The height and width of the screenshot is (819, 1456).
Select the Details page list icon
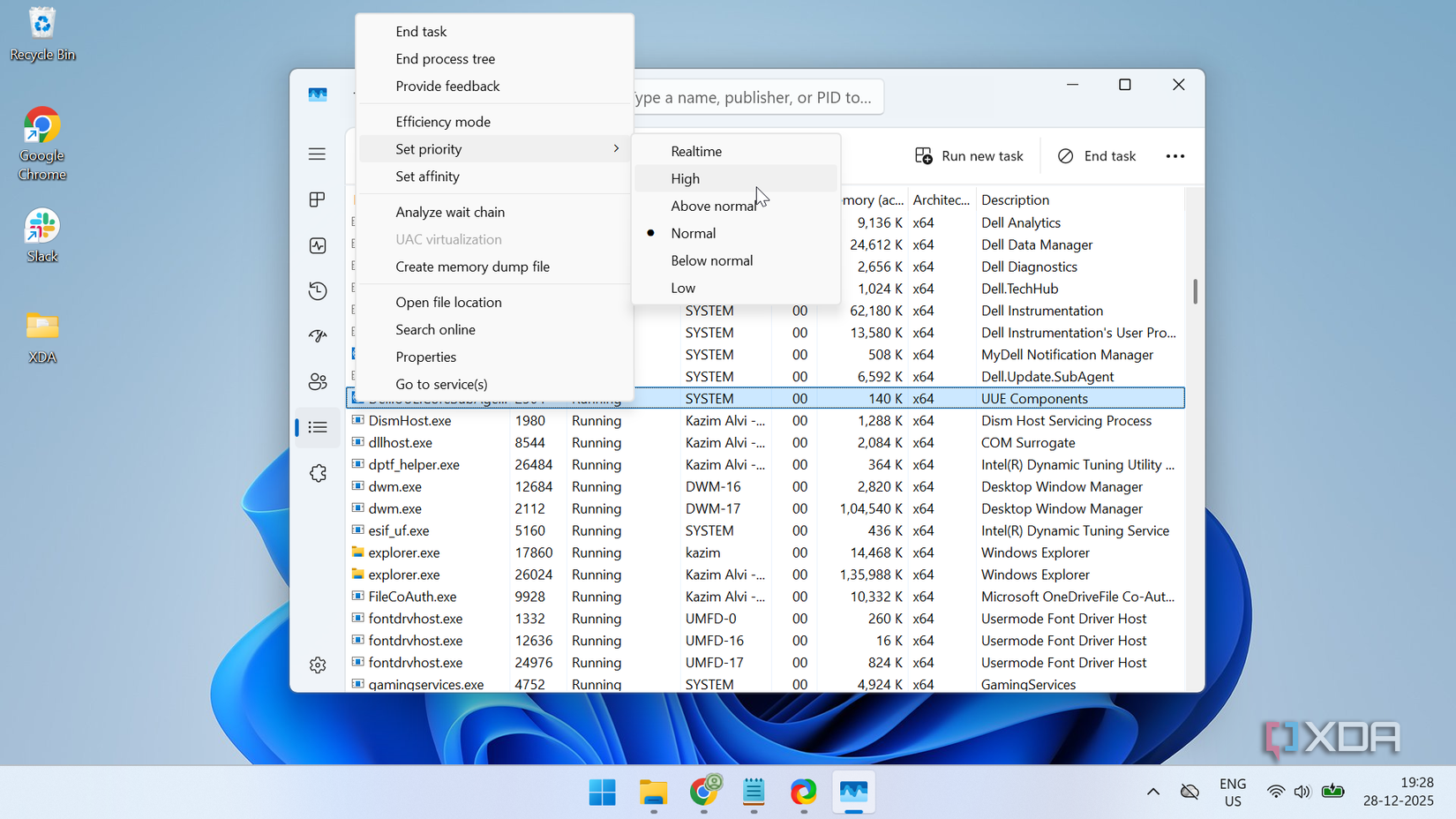tap(317, 428)
